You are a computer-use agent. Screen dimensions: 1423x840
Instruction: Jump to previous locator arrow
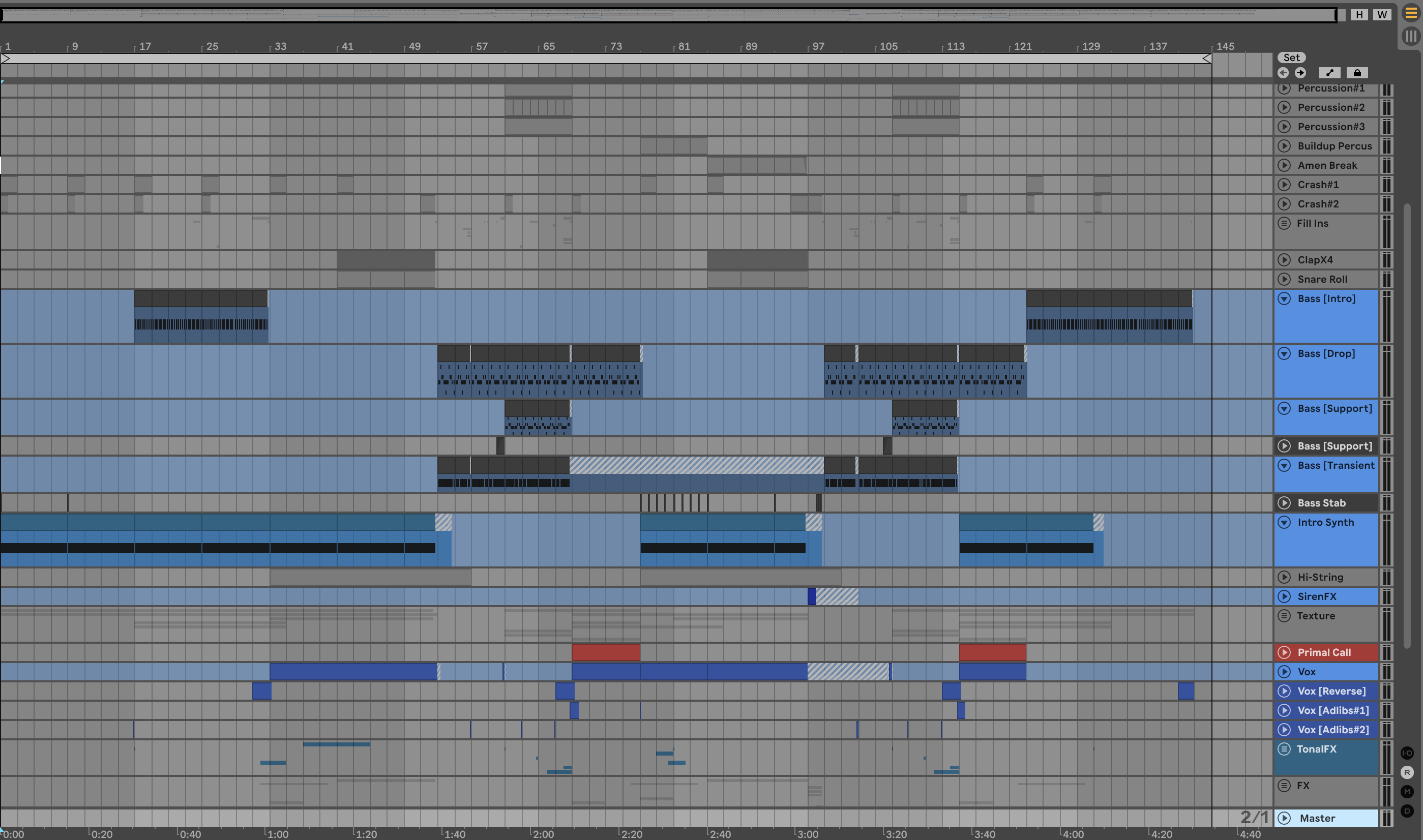[x=1283, y=72]
